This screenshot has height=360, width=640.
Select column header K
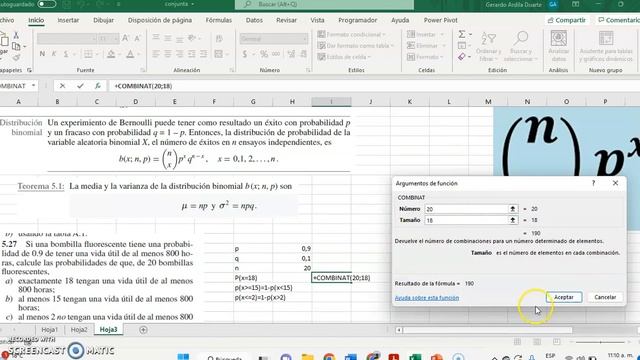point(409,102)
